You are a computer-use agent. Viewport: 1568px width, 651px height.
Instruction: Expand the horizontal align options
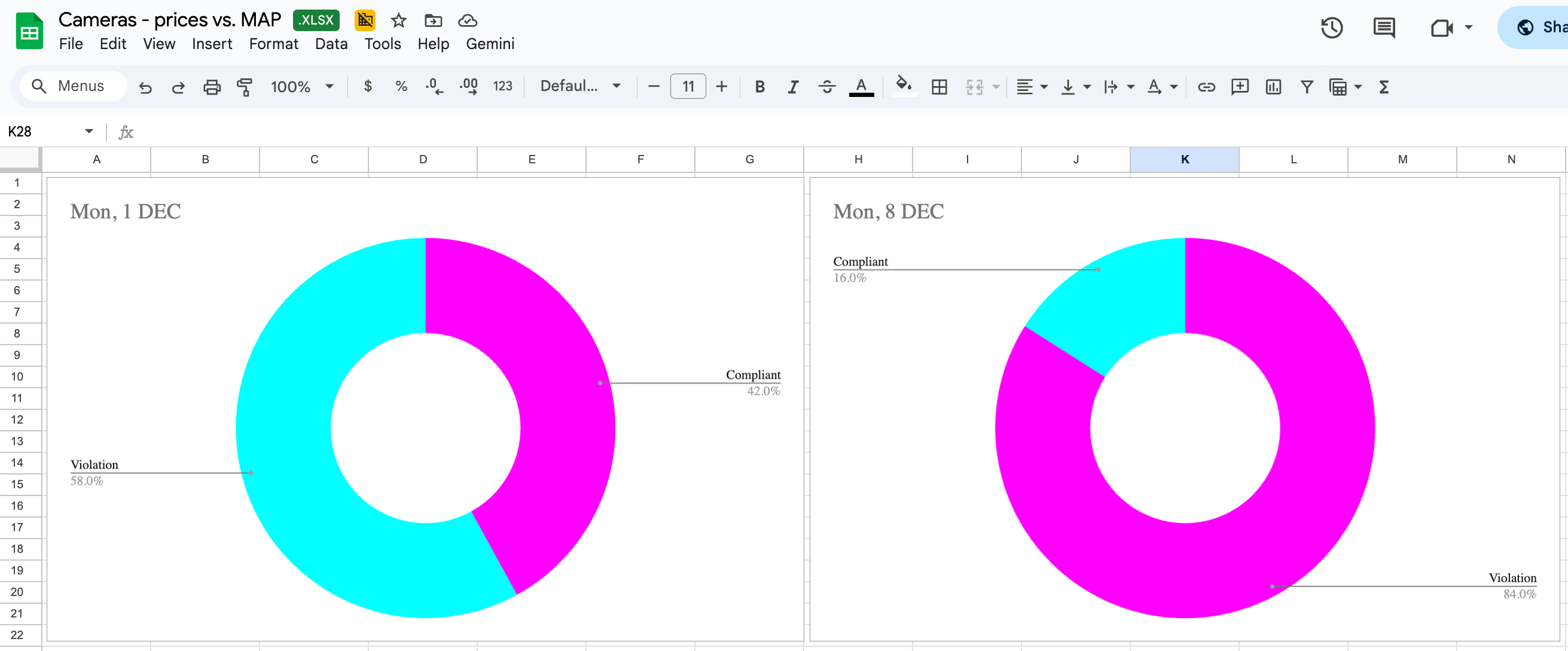point(1045,87)
